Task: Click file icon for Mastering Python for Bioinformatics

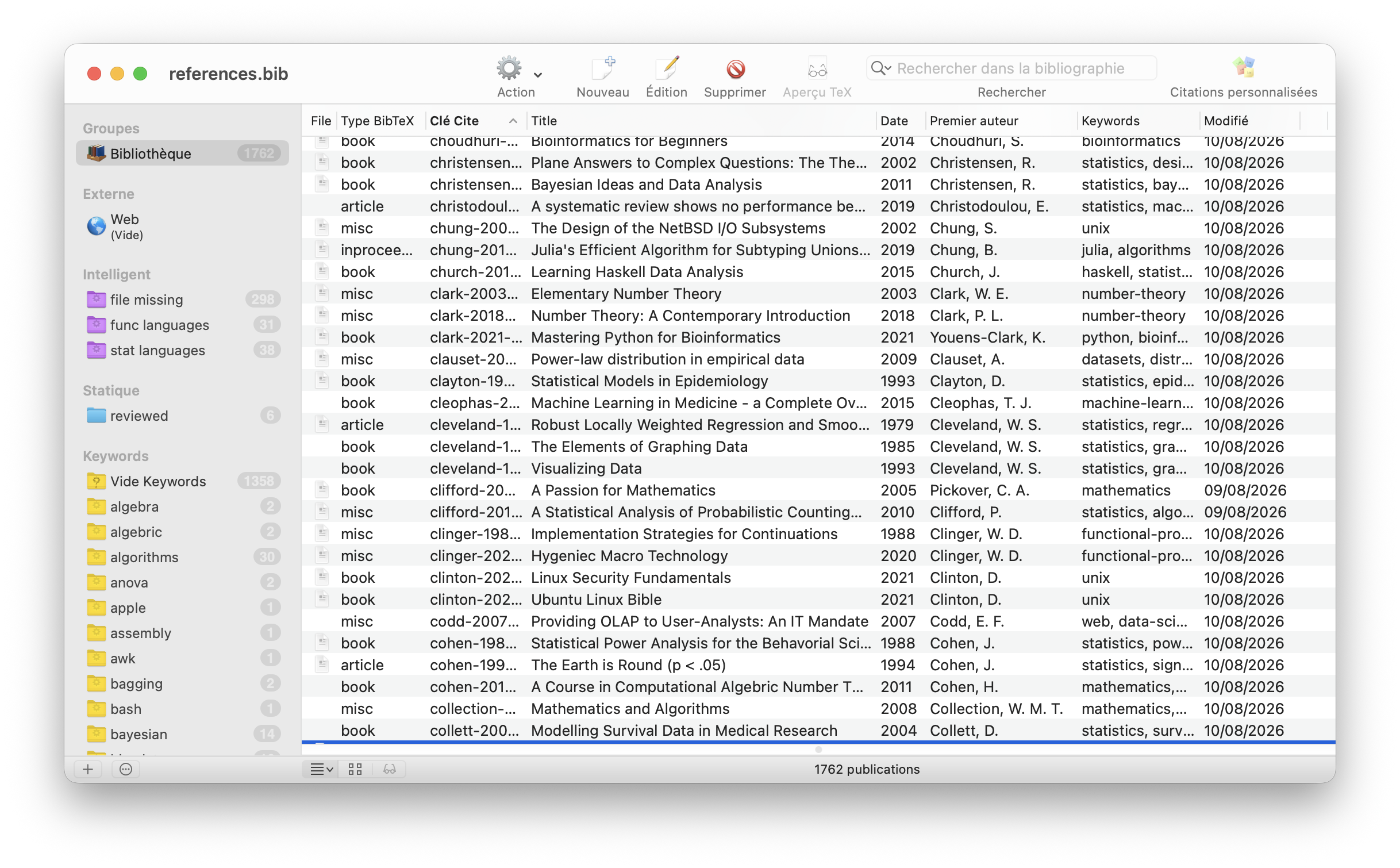Action: tap(322, 337)
